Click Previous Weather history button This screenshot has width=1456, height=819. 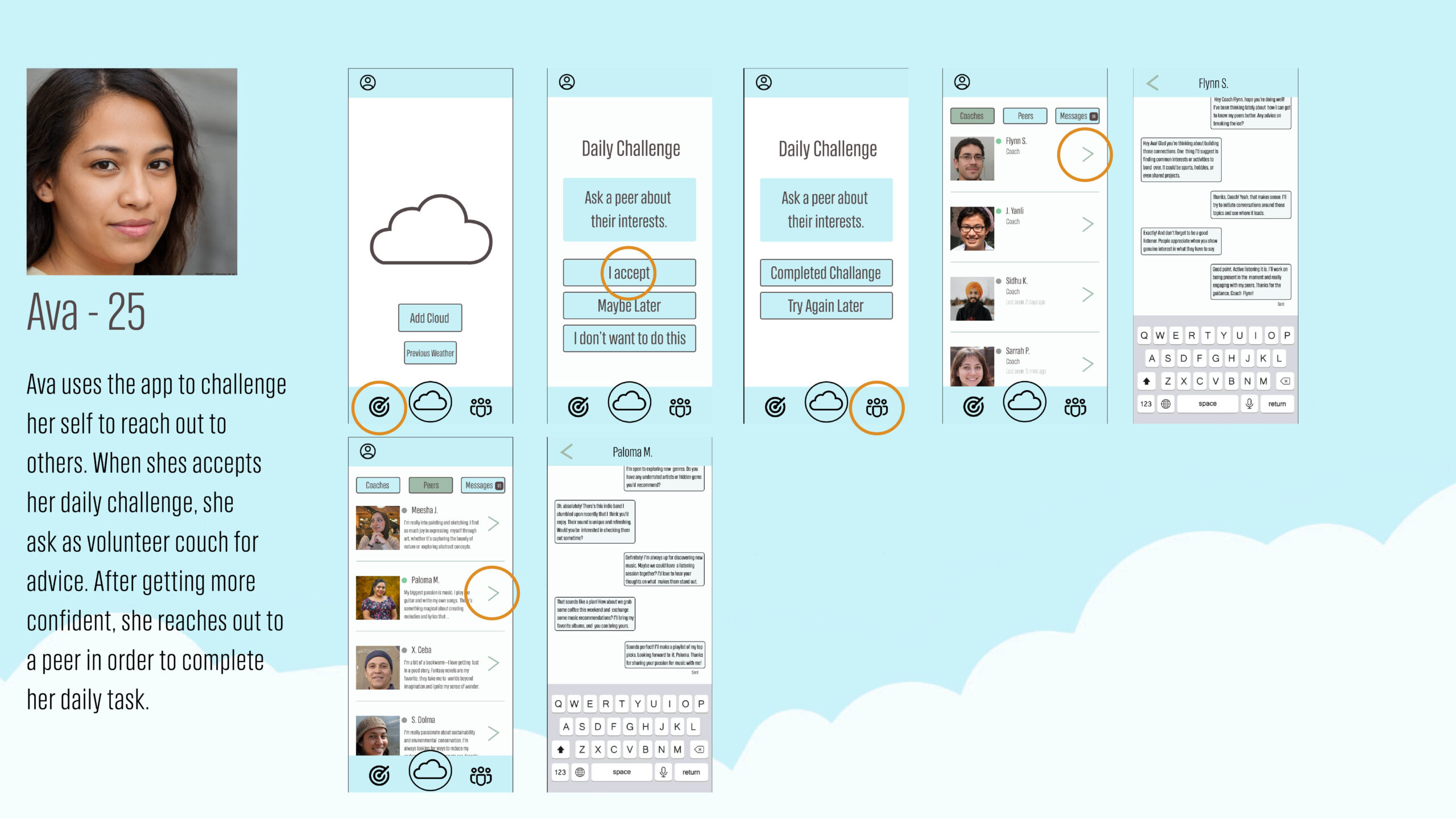click(x=429, y=352)
